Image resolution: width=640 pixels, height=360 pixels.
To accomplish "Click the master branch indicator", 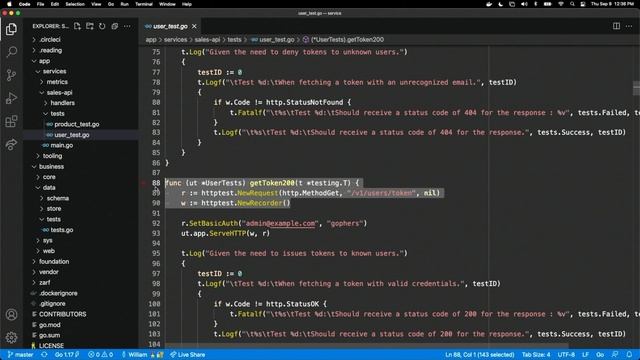I will click(x=20, y=355).
